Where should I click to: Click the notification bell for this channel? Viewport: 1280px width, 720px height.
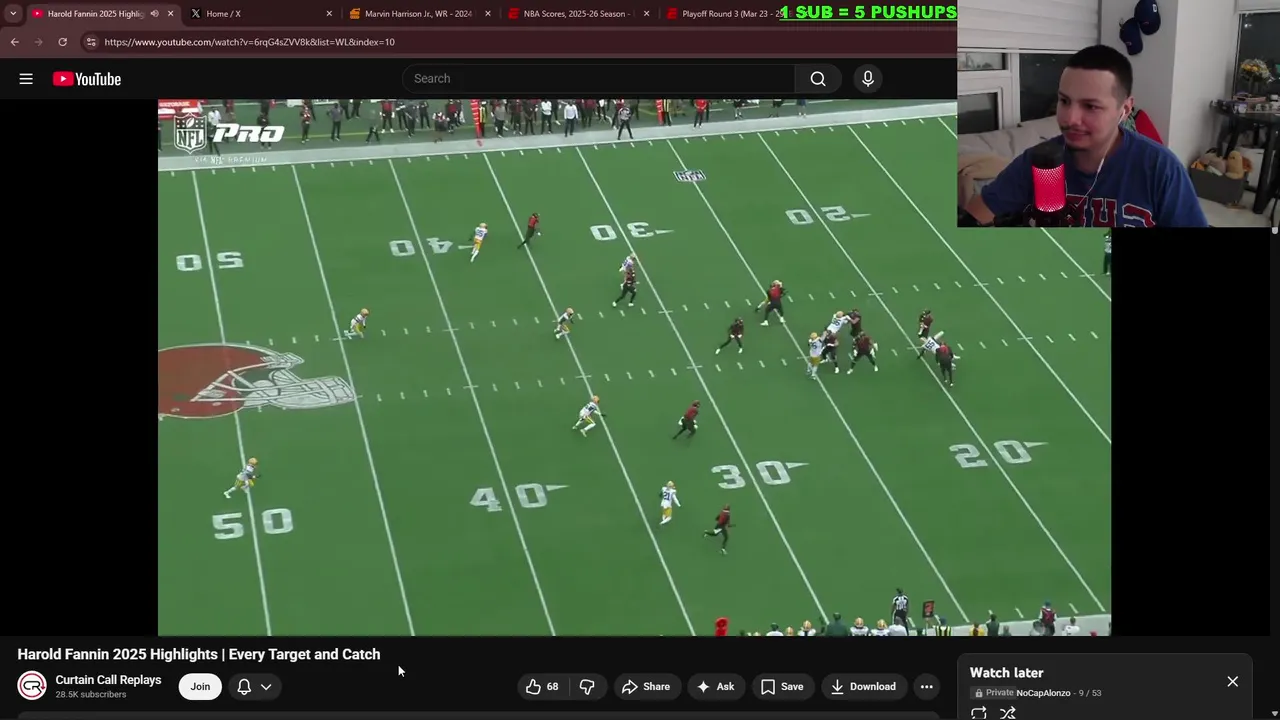tap(244, 686)
